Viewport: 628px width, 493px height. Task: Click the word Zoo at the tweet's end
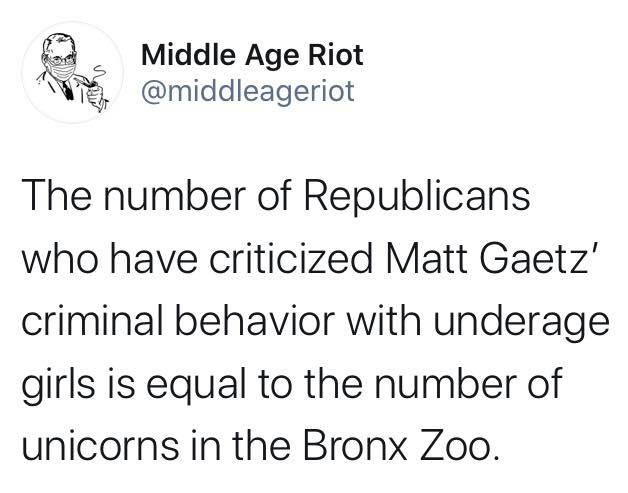[x=455, y=445]
